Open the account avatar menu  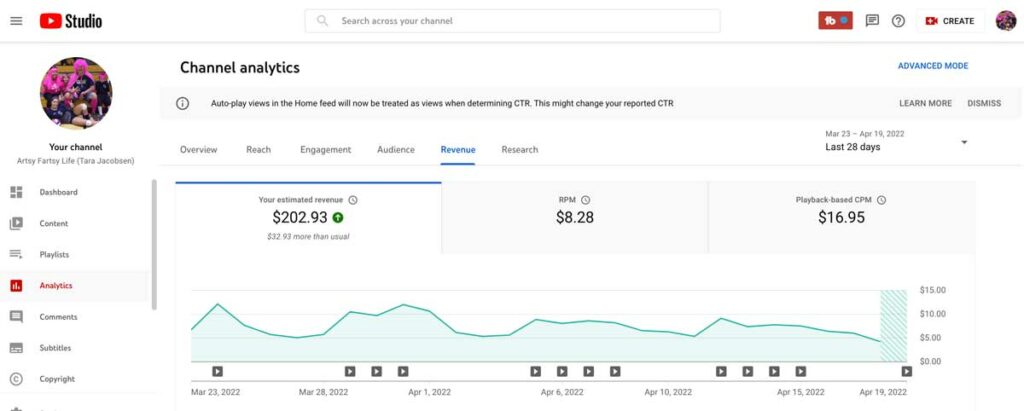click(1006, 21)
